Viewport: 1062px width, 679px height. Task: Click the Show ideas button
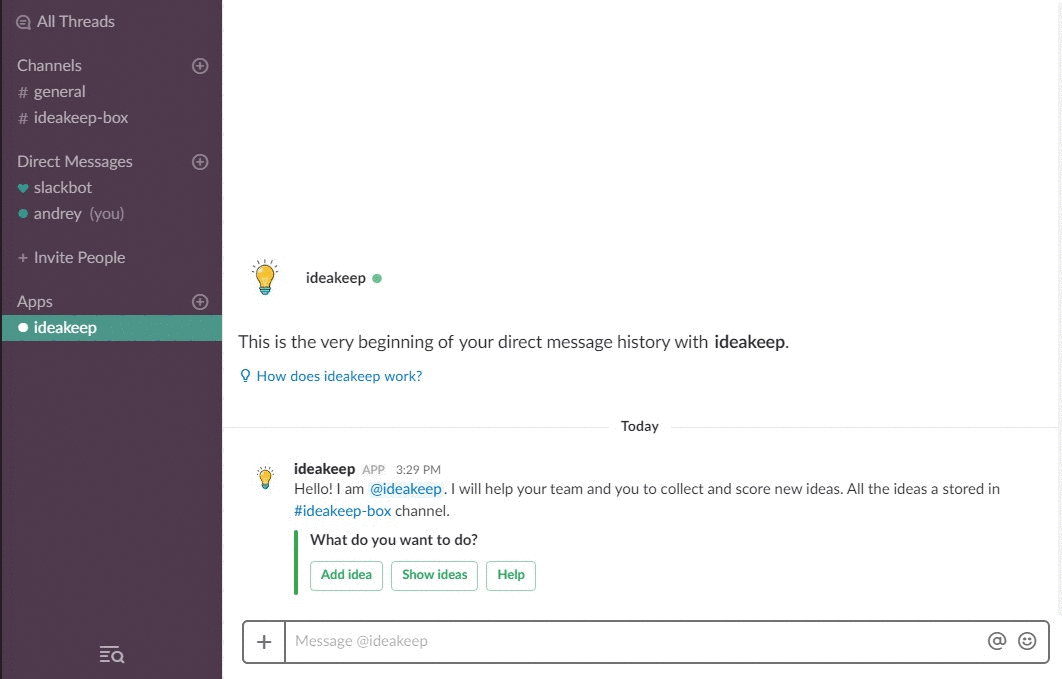pos(434,575)
